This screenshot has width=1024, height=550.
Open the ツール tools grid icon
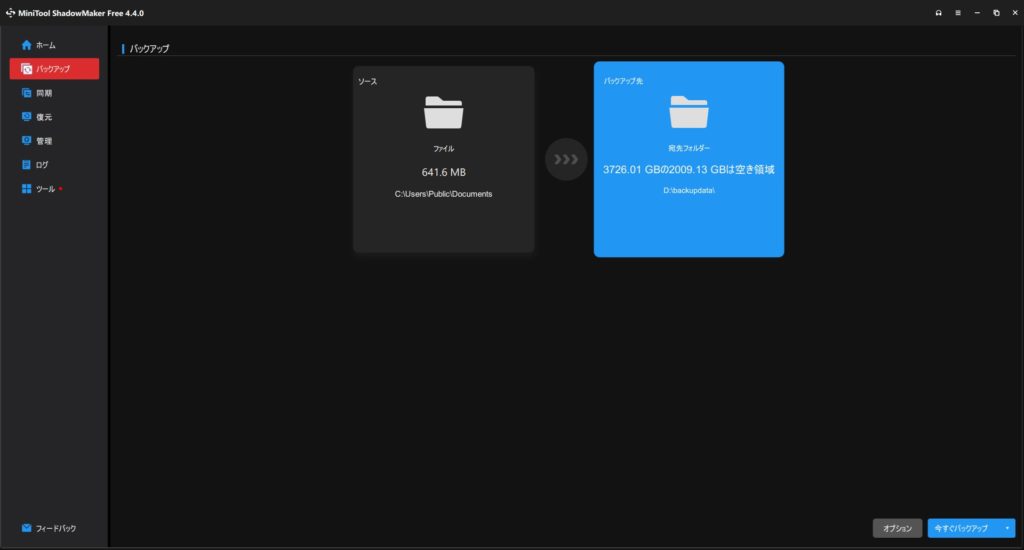coord(27,189)
